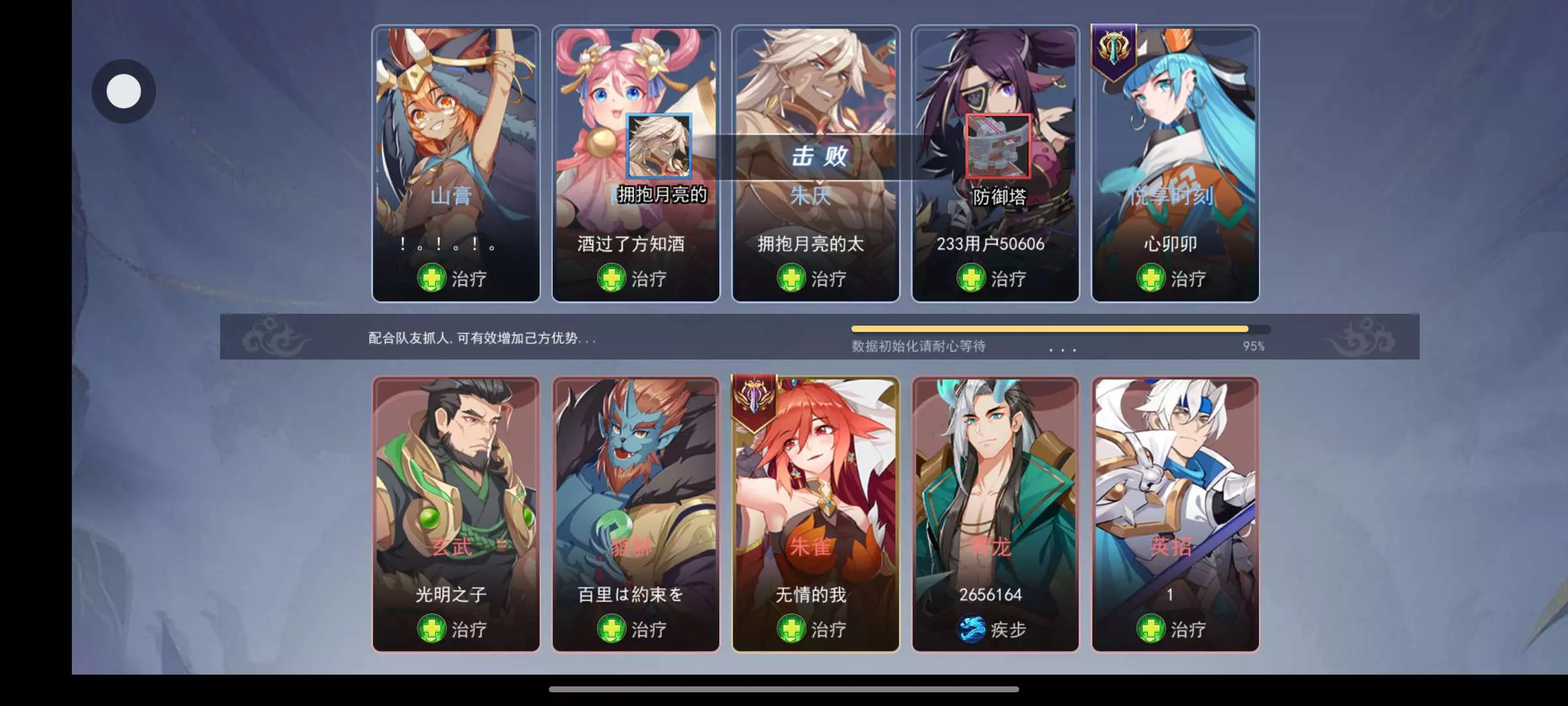
Task: Tap the system home gesture bar
Action: tap(783, 689)
